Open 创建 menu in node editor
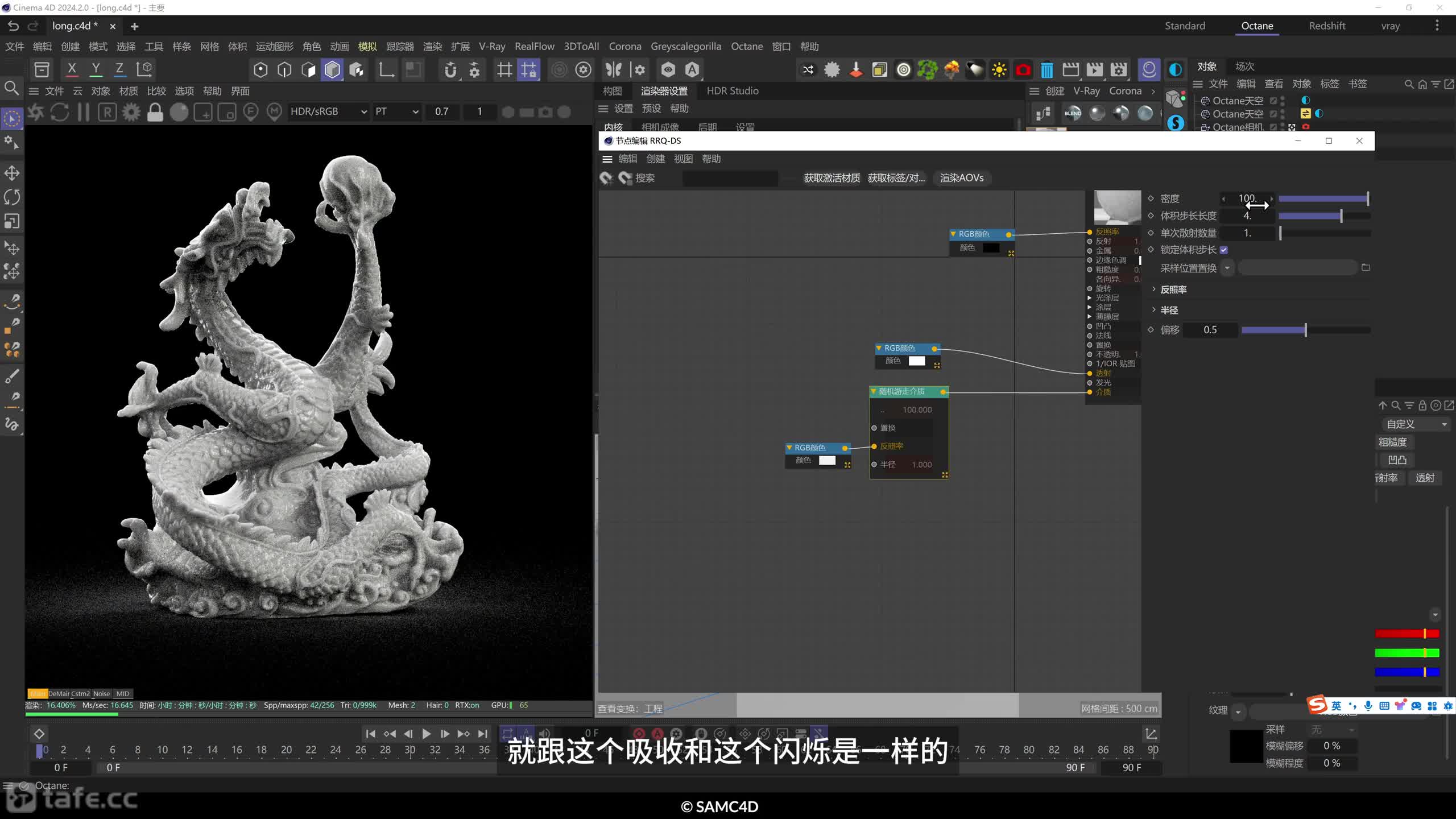This screenshot has height=819, width=1456. pos(655,159)
